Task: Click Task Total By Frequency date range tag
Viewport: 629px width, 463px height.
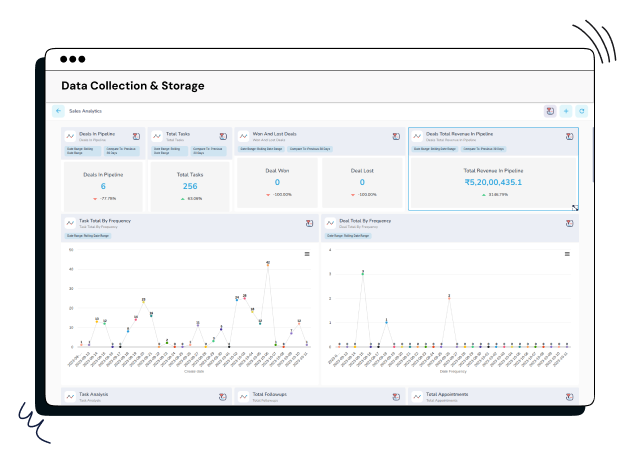Action: tap(88, 236)
